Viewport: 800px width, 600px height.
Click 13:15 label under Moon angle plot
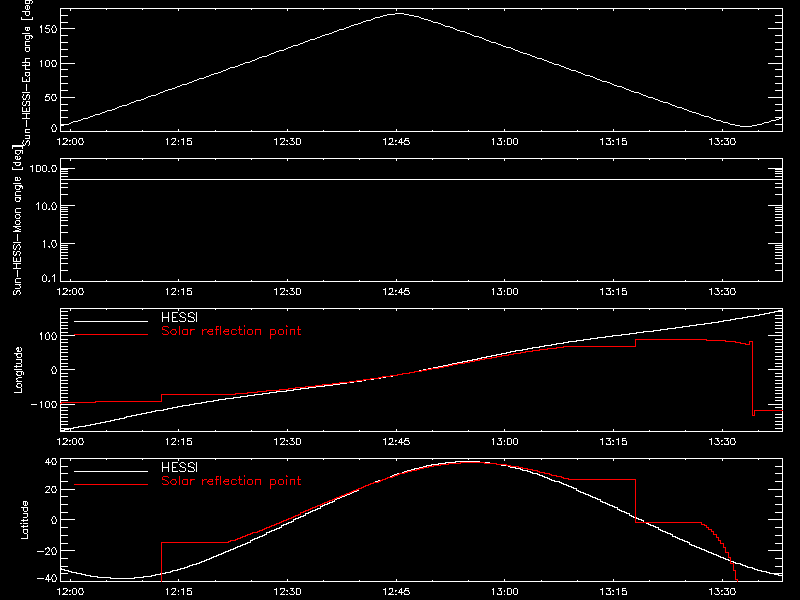(x=613, y=291)
